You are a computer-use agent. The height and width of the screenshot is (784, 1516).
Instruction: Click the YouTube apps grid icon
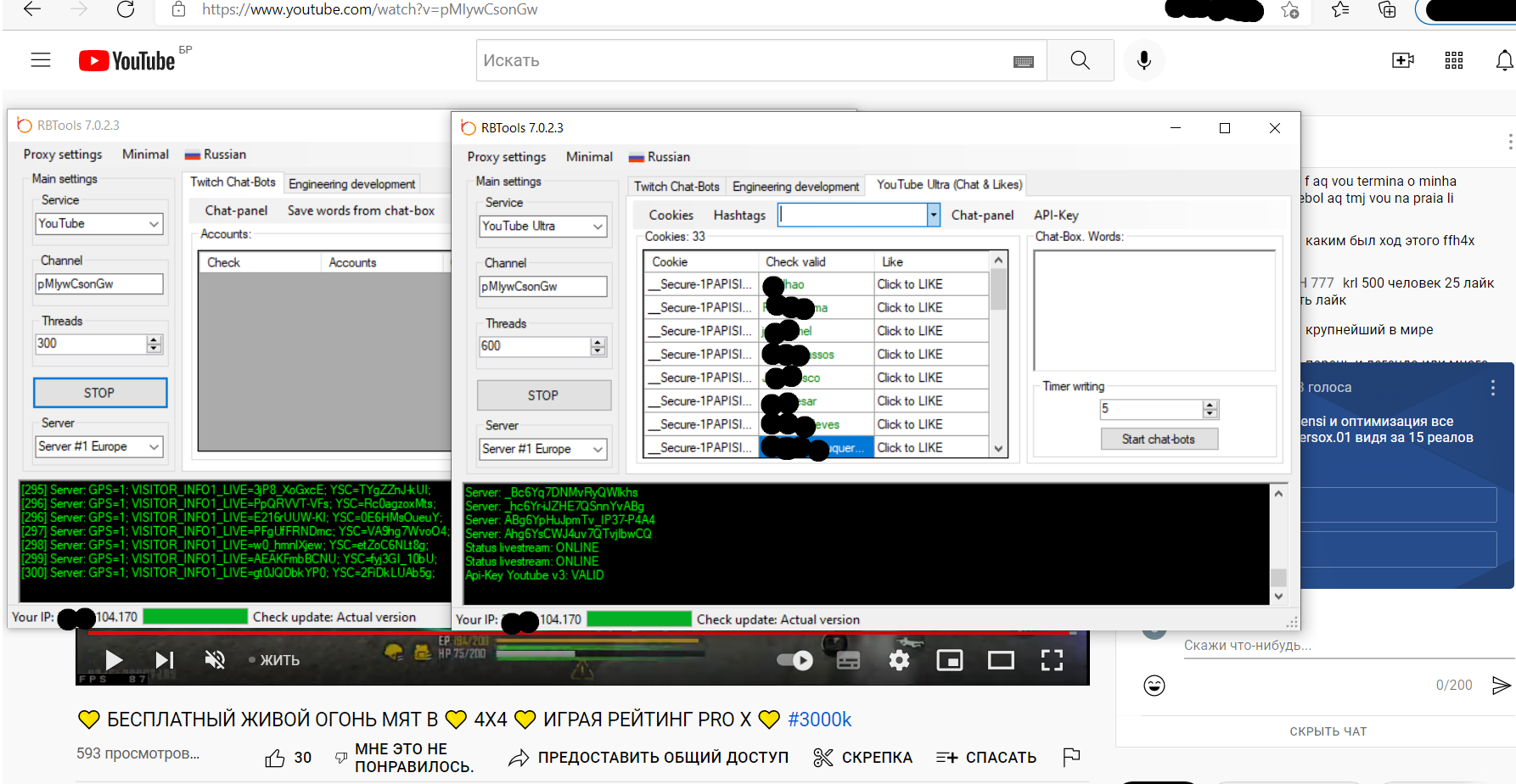click(x=1453, y=60)
